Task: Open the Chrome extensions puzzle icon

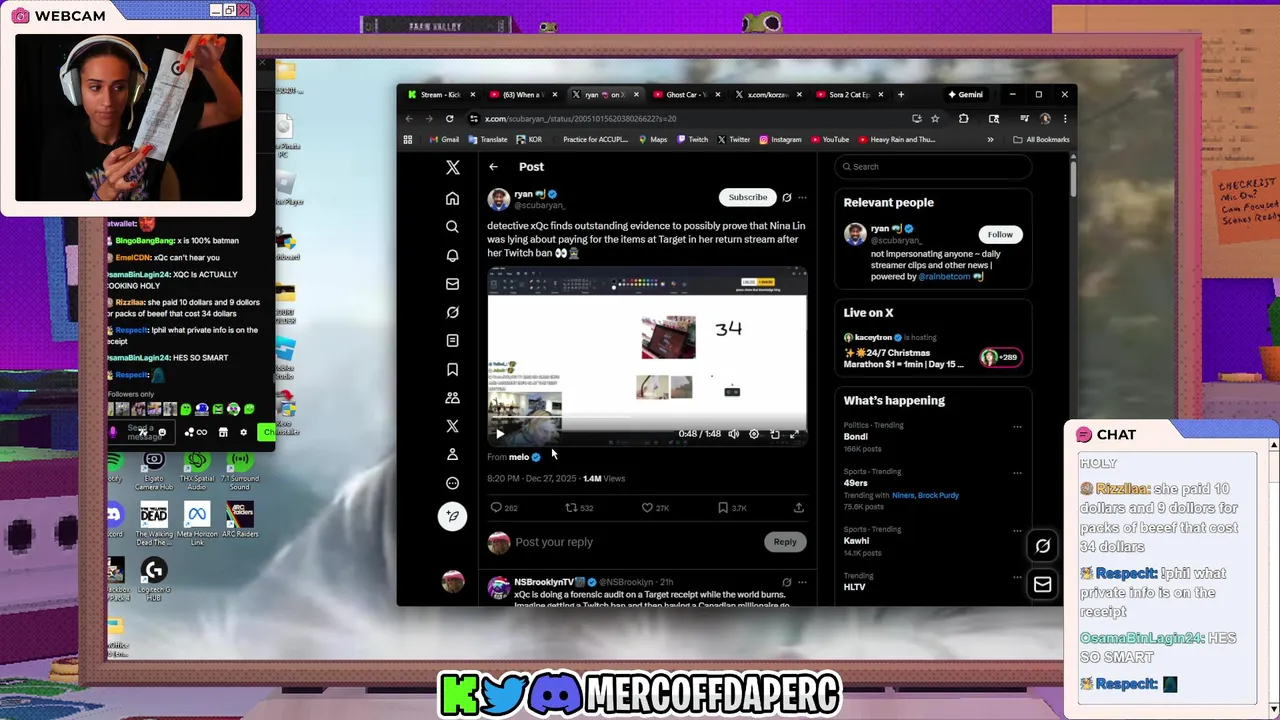Action: tap(964, 118)
